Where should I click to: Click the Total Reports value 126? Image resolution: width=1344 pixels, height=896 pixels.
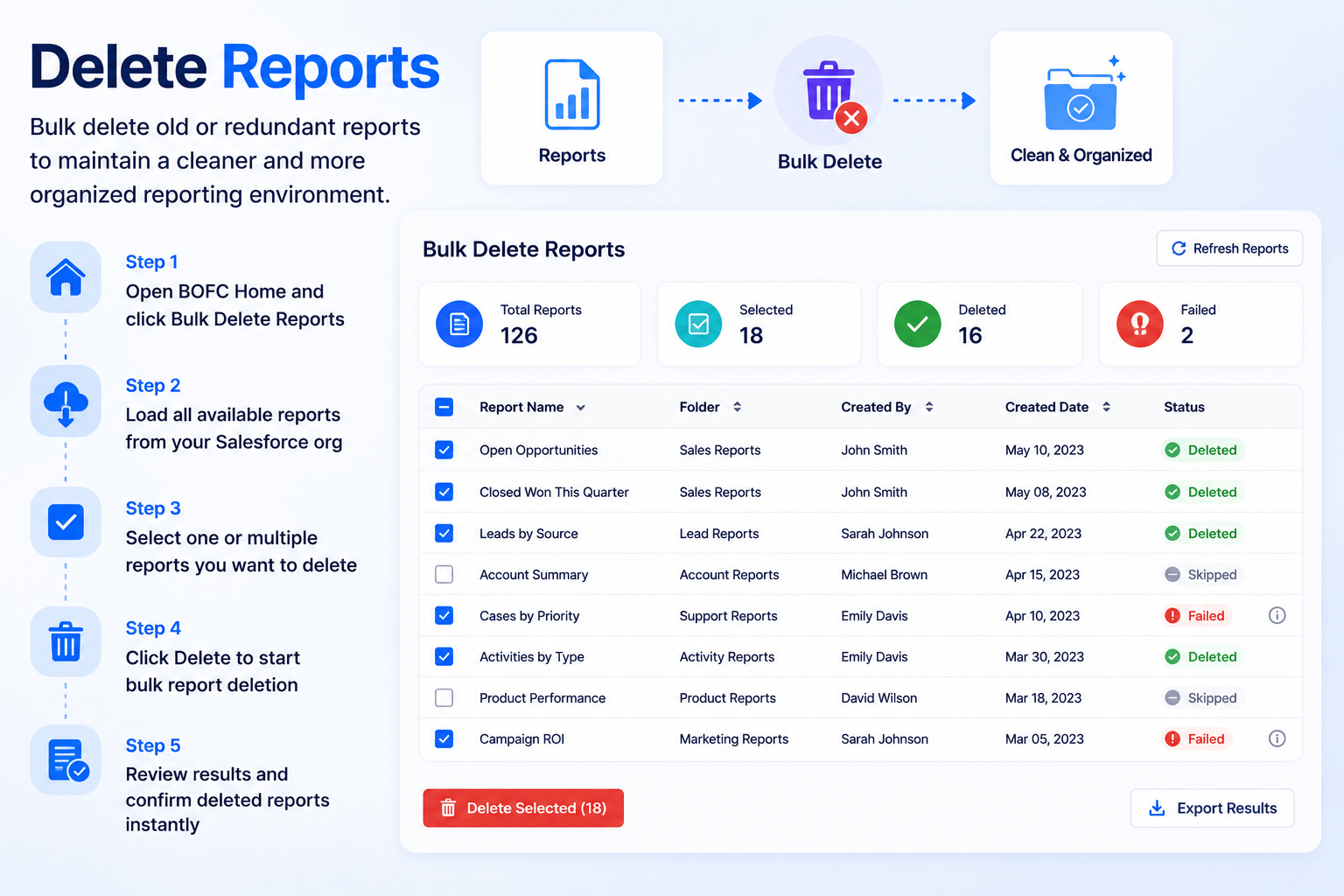click(x=519, y=335)
